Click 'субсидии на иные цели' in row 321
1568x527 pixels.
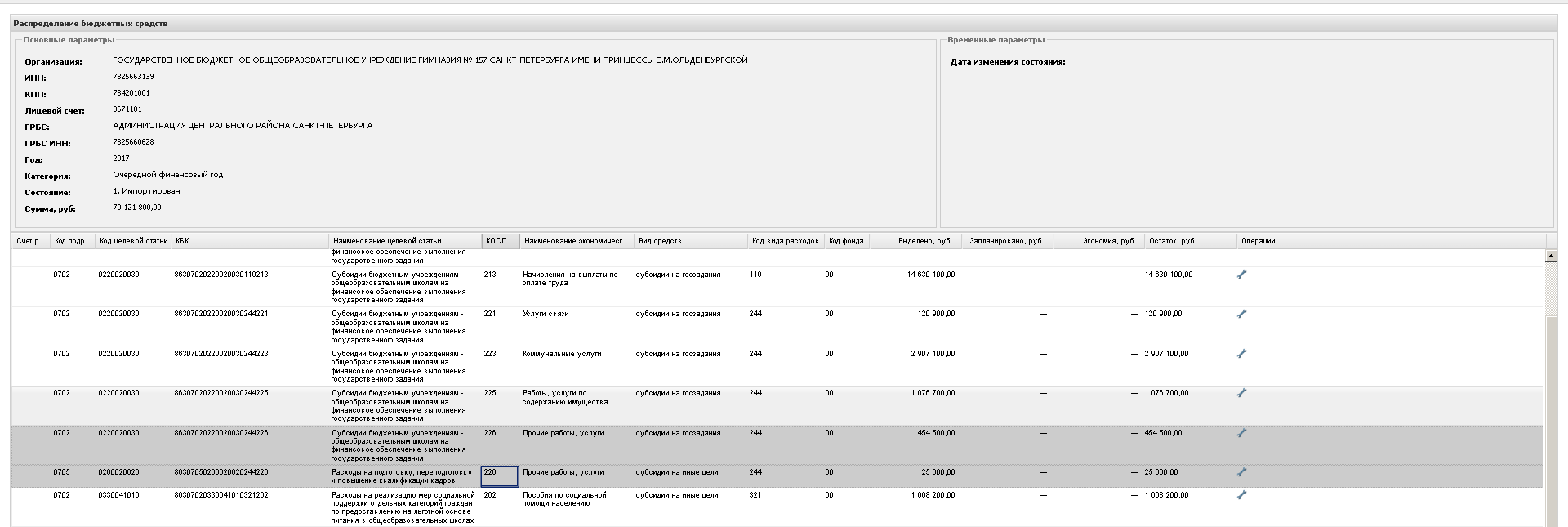677,495
